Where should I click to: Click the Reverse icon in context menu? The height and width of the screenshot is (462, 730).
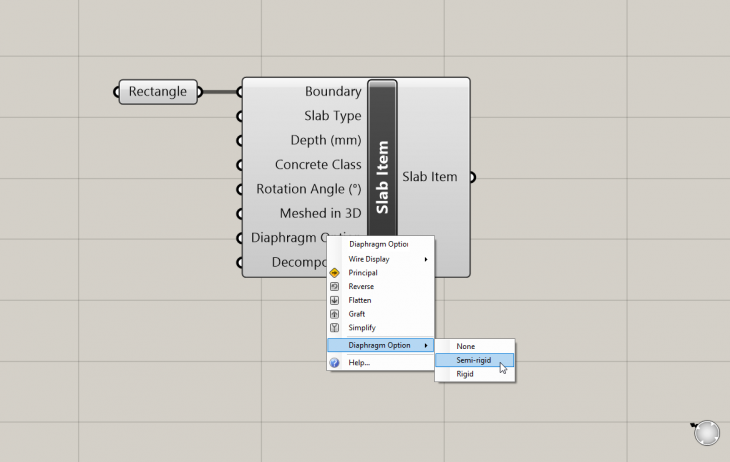click(x=334, y=286)
